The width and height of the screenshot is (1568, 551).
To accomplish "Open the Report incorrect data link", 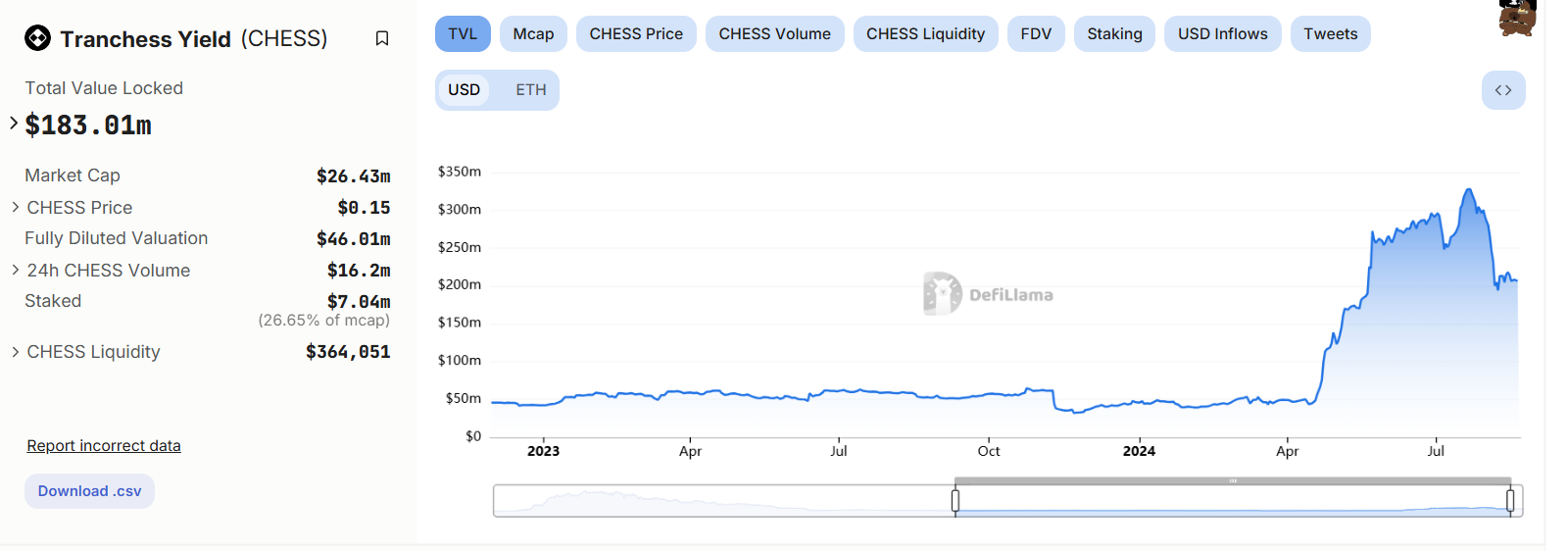I will click(x=104, y=446).
